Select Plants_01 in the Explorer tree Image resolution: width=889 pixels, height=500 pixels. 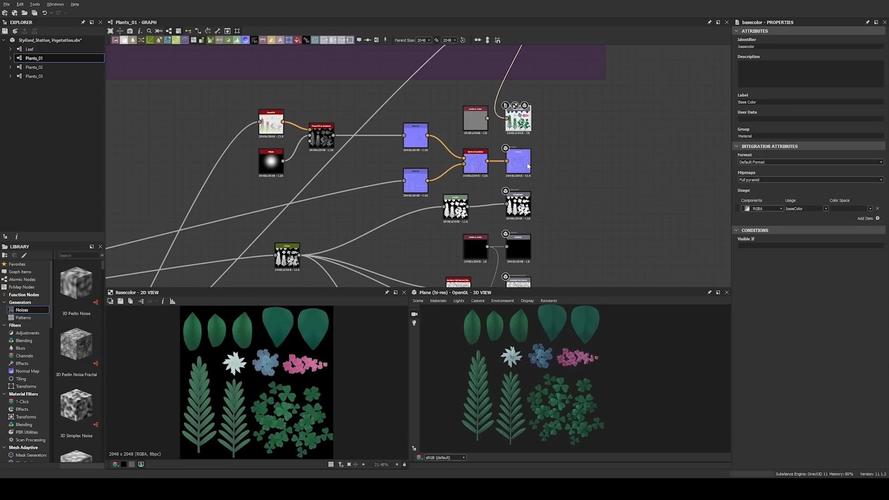[34, 58]
